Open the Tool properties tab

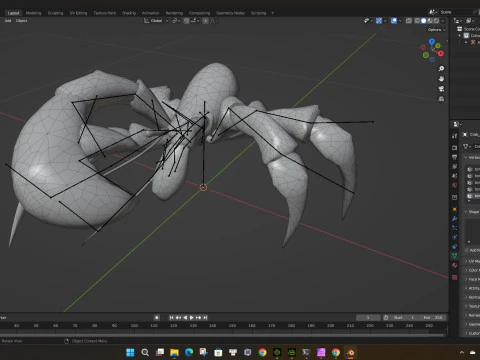[455, 135]
